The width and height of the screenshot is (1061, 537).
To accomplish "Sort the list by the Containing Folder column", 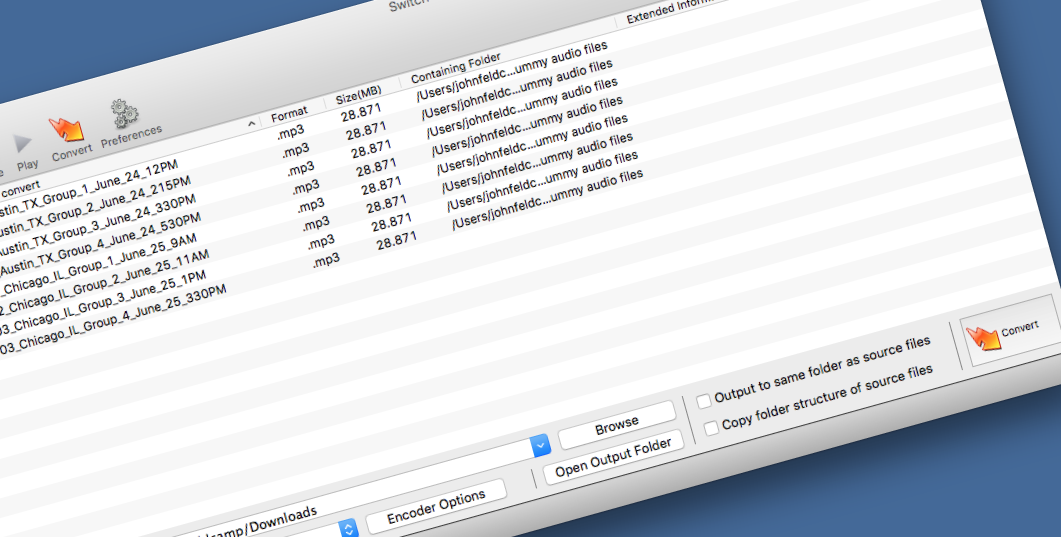I will click(x=456, y=66).
